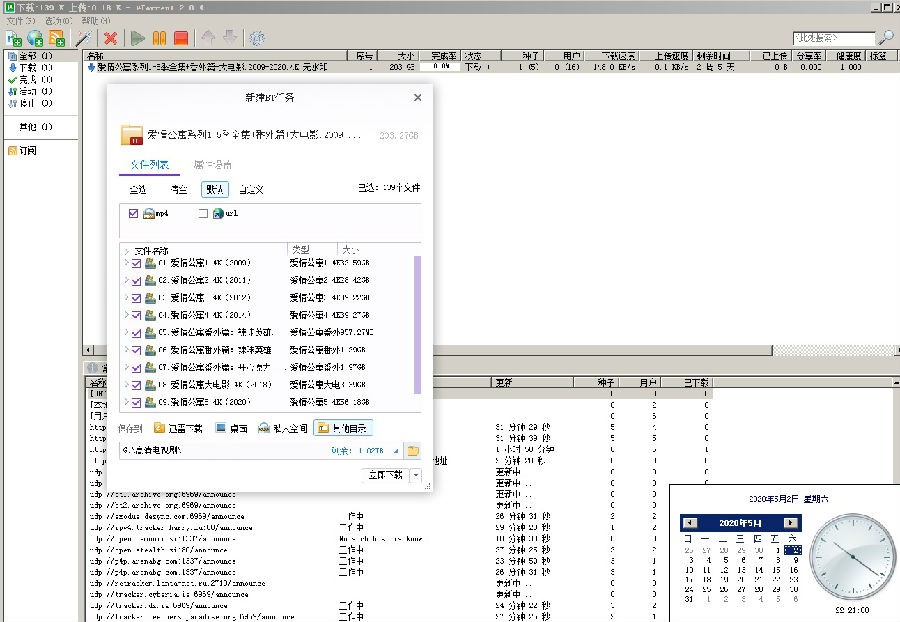Select the 全部 (all) category in sidebar

coord(30,56)
